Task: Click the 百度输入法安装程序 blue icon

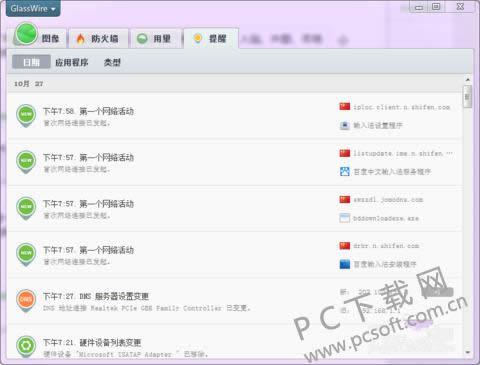Action: [344, 264]
